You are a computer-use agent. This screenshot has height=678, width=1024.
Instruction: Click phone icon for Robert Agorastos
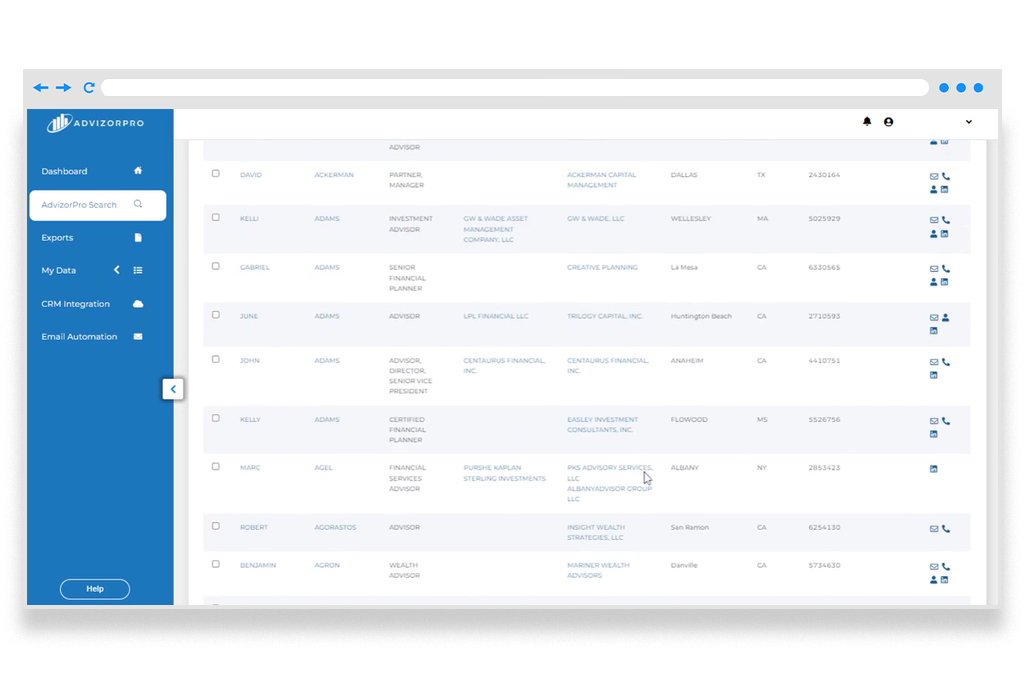[946, 529]
